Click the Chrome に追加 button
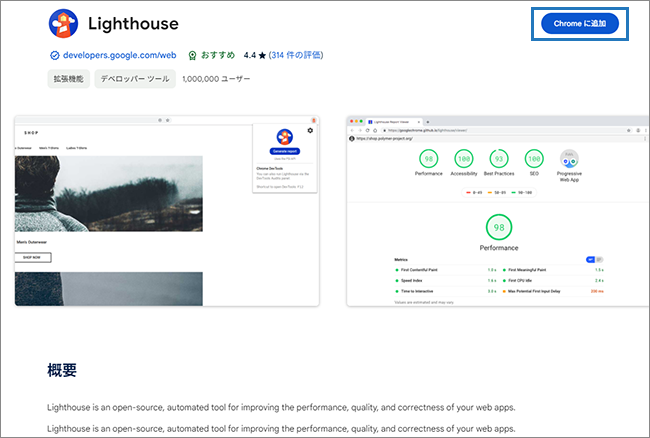This screenshot has width=650, height=438. [580, 24]
